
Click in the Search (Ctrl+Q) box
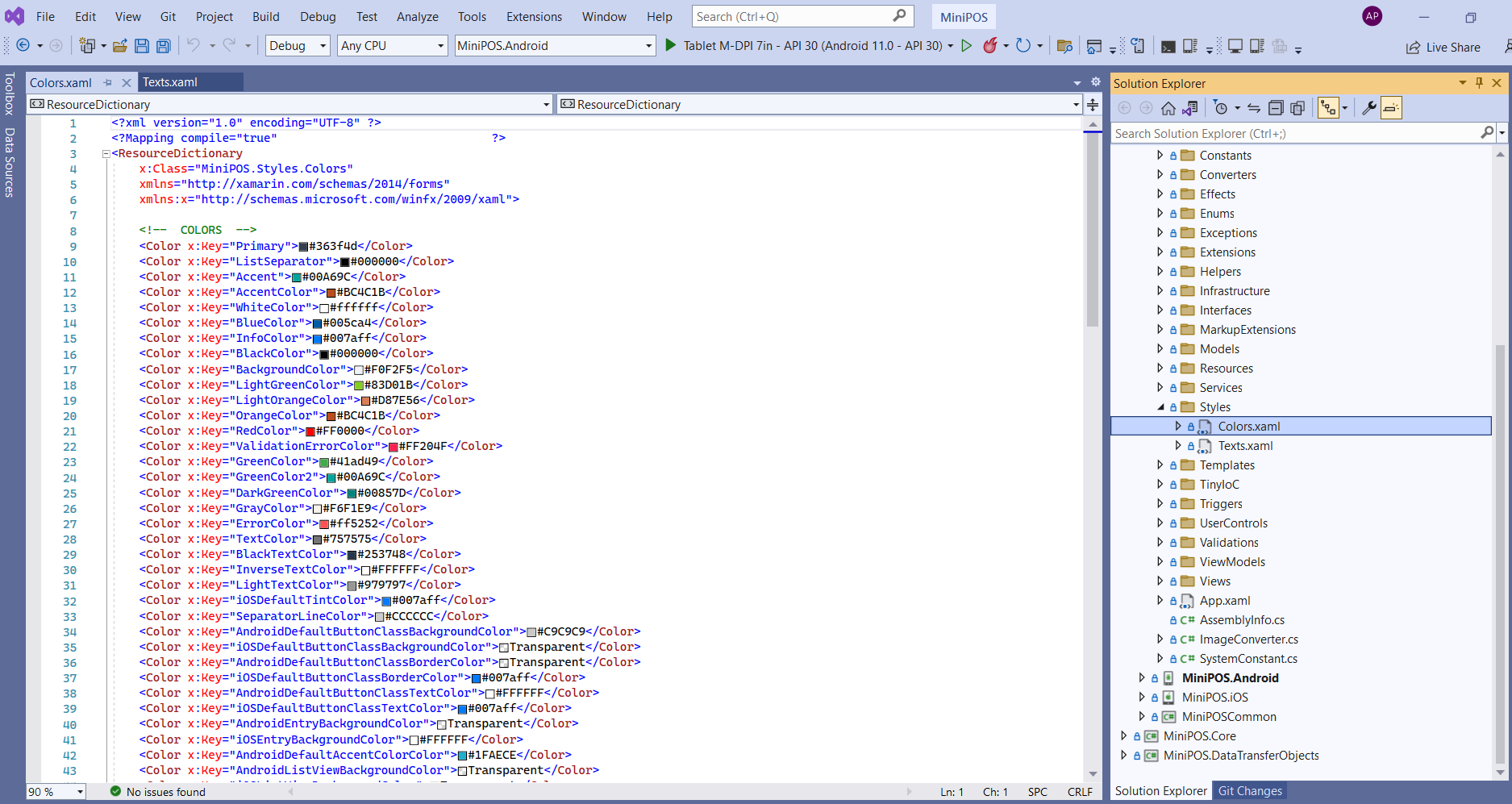pyautogui.click(x=802, y=16)
